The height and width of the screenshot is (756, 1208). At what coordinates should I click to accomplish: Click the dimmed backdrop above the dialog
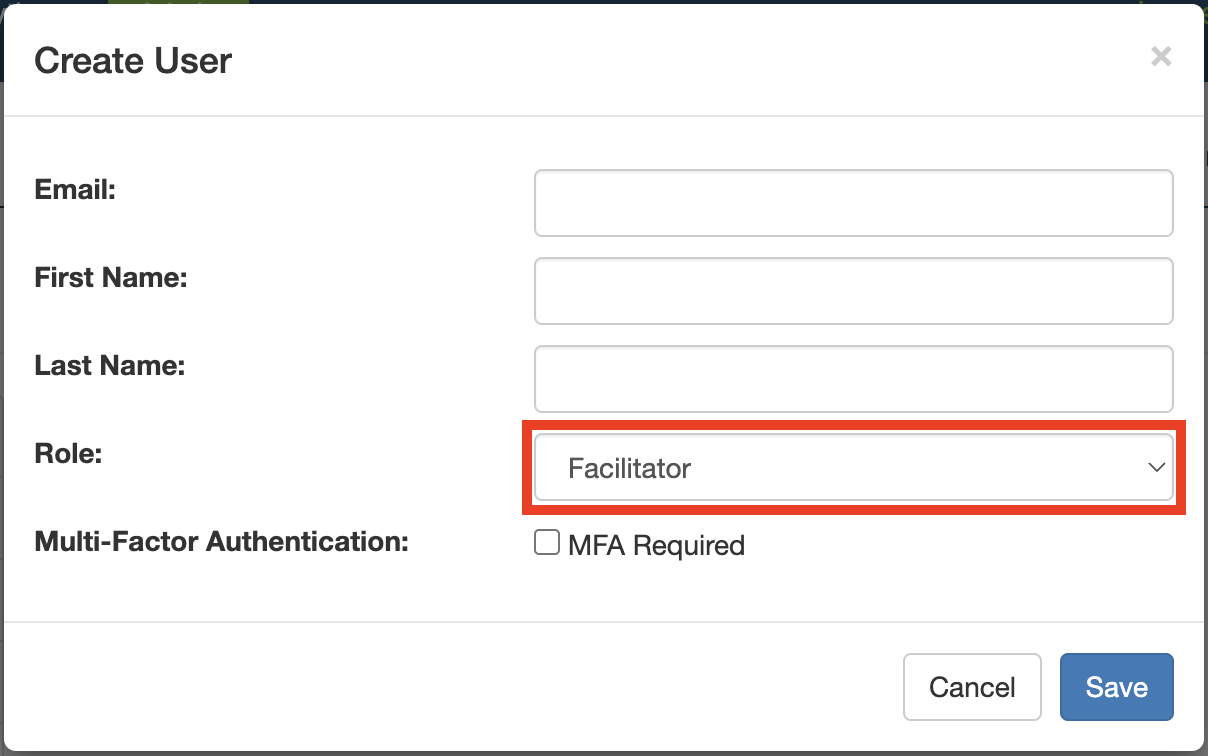coord(600,1)
